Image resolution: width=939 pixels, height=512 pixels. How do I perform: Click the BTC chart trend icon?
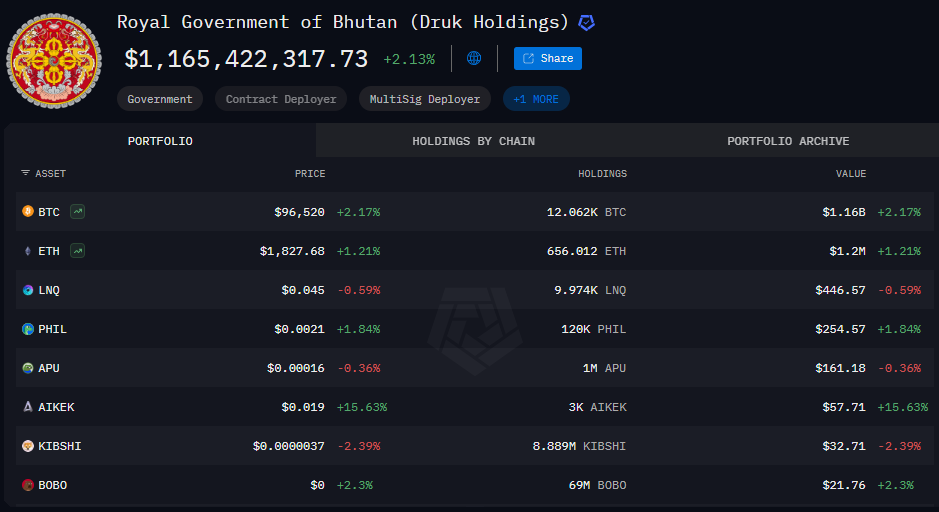click(77, 212)
